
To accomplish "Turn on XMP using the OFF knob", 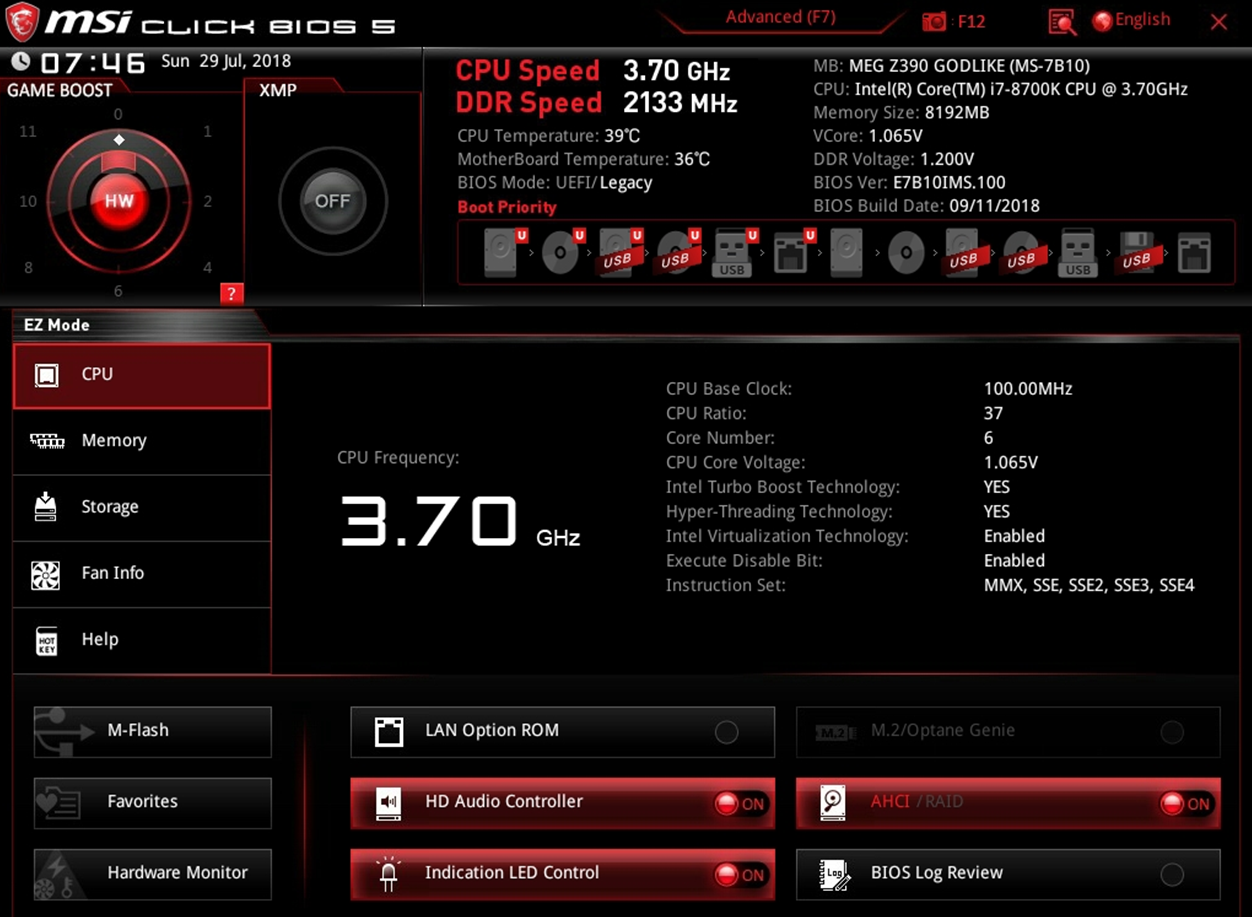I will point(332,200).
